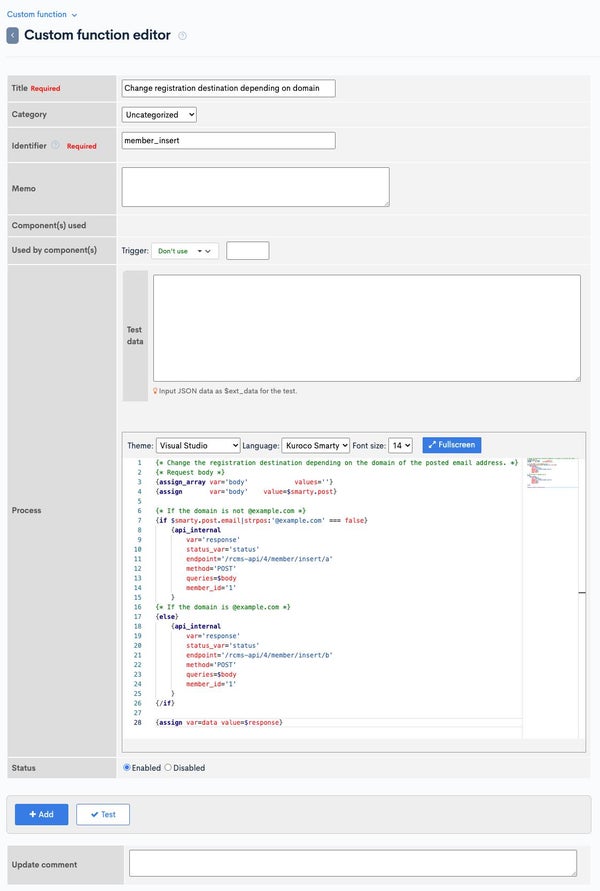Click the back arrow icon beside the page title
Screen dimensions: 600x891
point(12,35)
